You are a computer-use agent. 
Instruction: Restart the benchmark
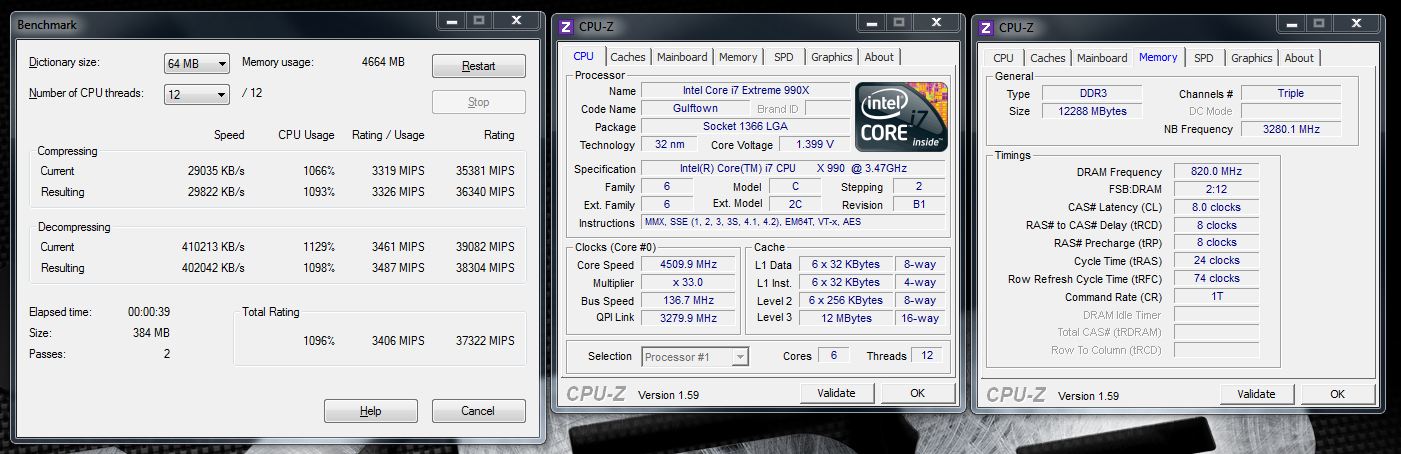tap(478, 66)
